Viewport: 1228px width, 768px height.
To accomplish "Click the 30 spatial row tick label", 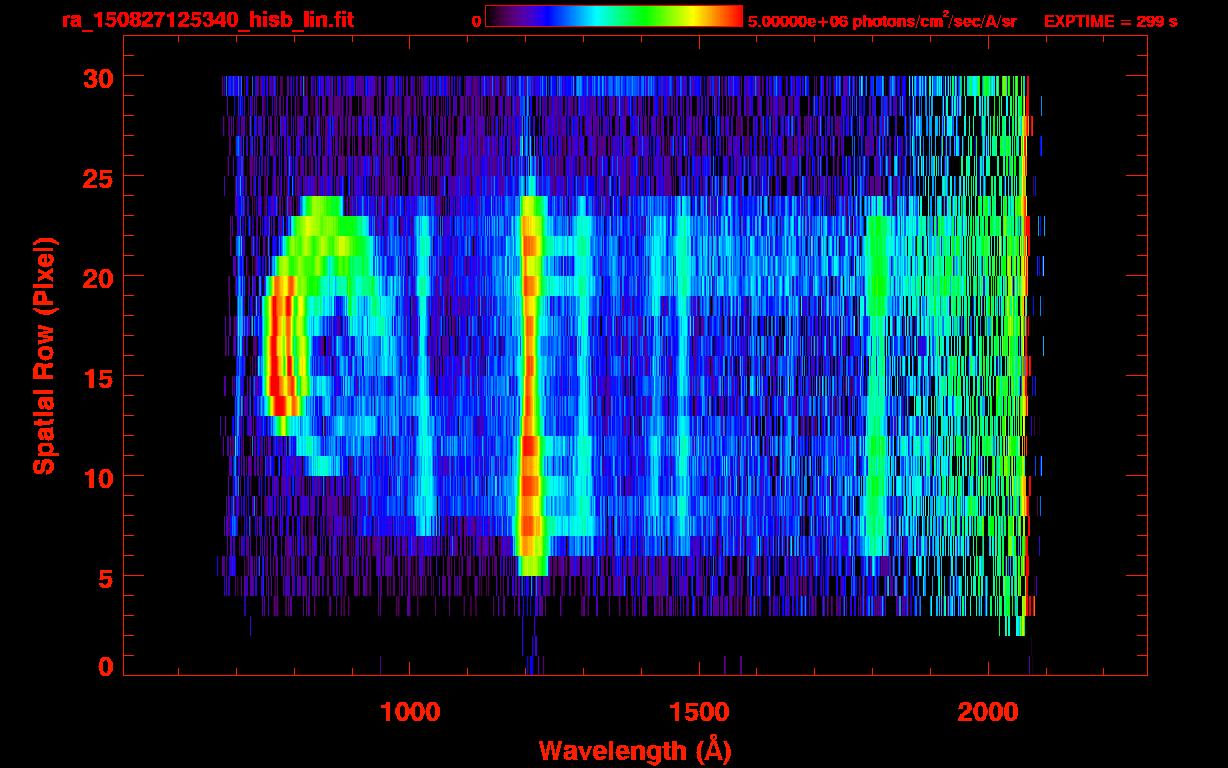I will (x=98, y=77).
